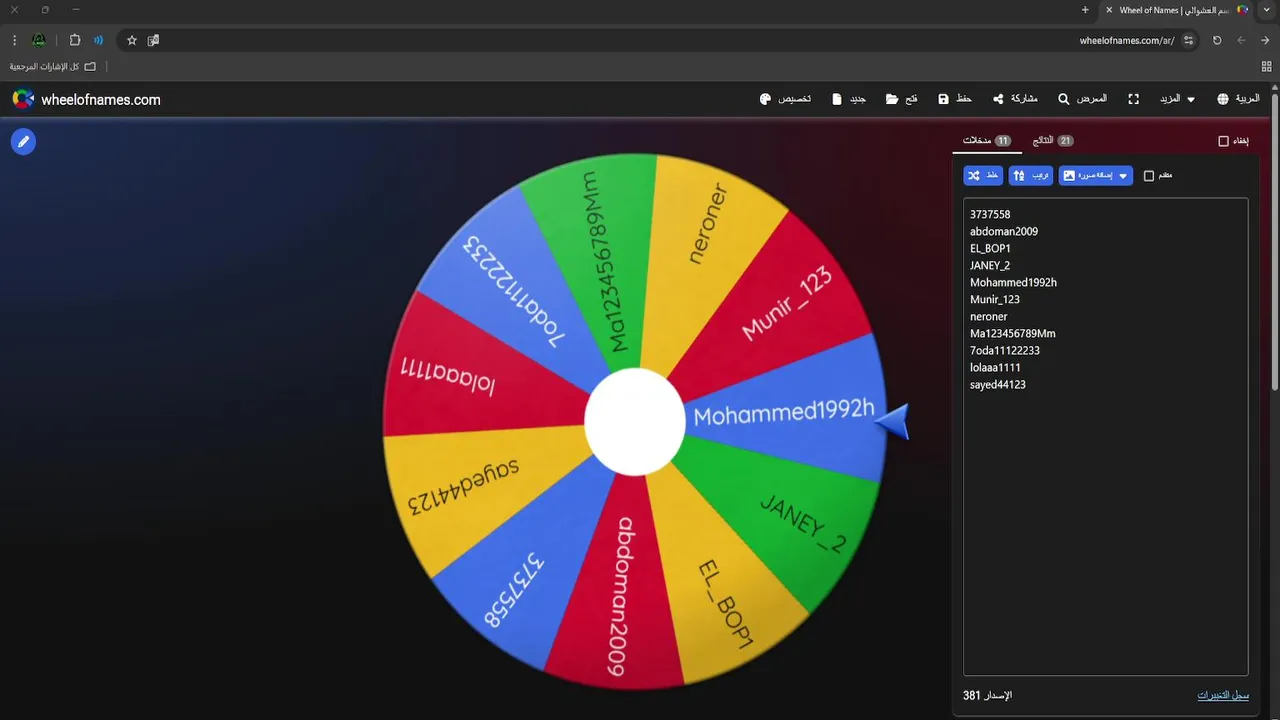Click the address bar URL wheelofnames.com/ar/
The image size is (1280, 720).
point(1127,41)
